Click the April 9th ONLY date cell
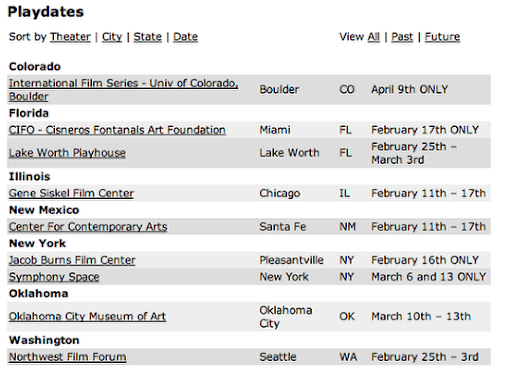The height and width of the screenshot is (381, 512). 410,90
